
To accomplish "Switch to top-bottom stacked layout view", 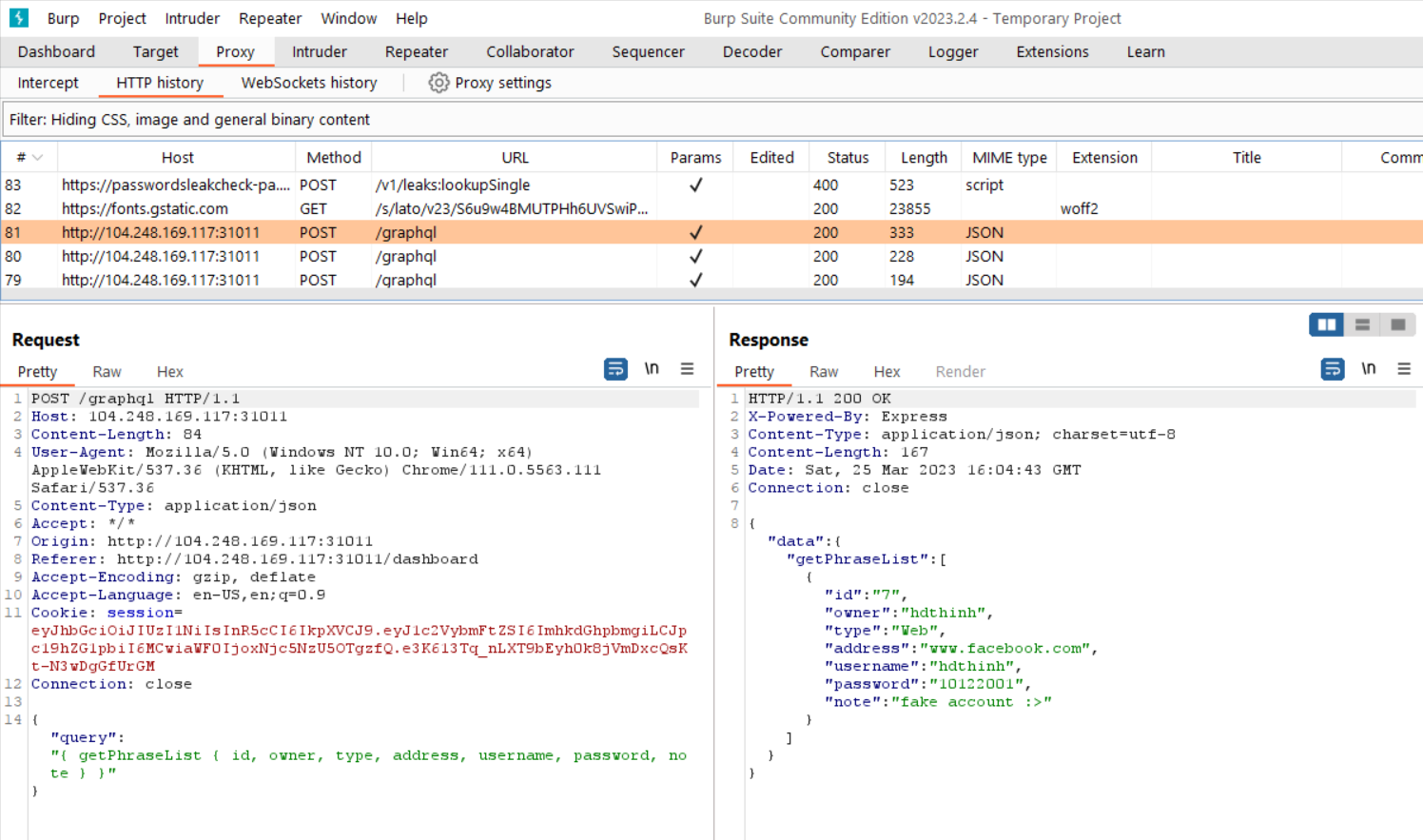I will (1362, 325).
